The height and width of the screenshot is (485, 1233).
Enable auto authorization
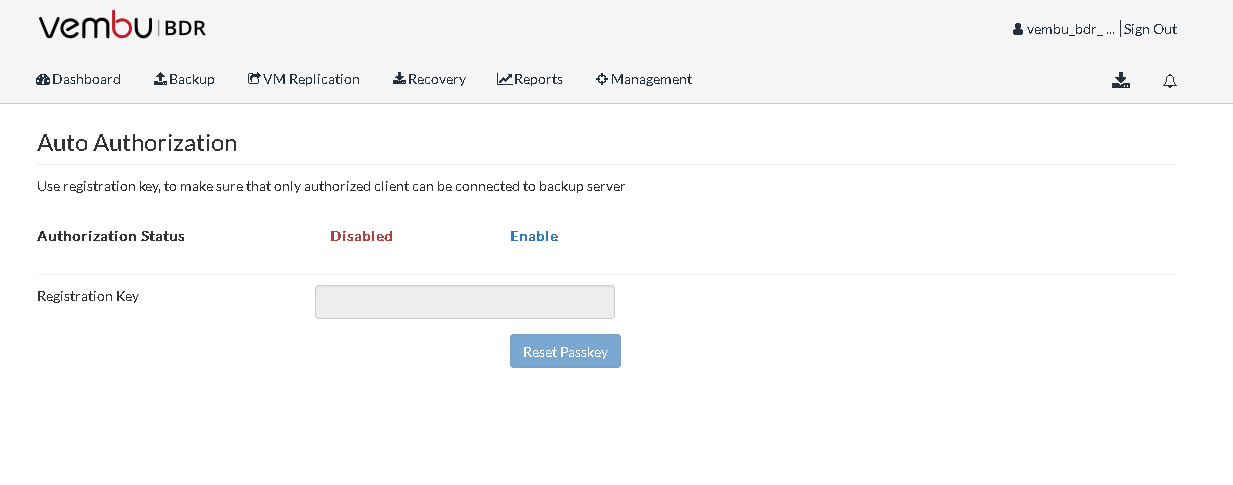coord(534,237)
